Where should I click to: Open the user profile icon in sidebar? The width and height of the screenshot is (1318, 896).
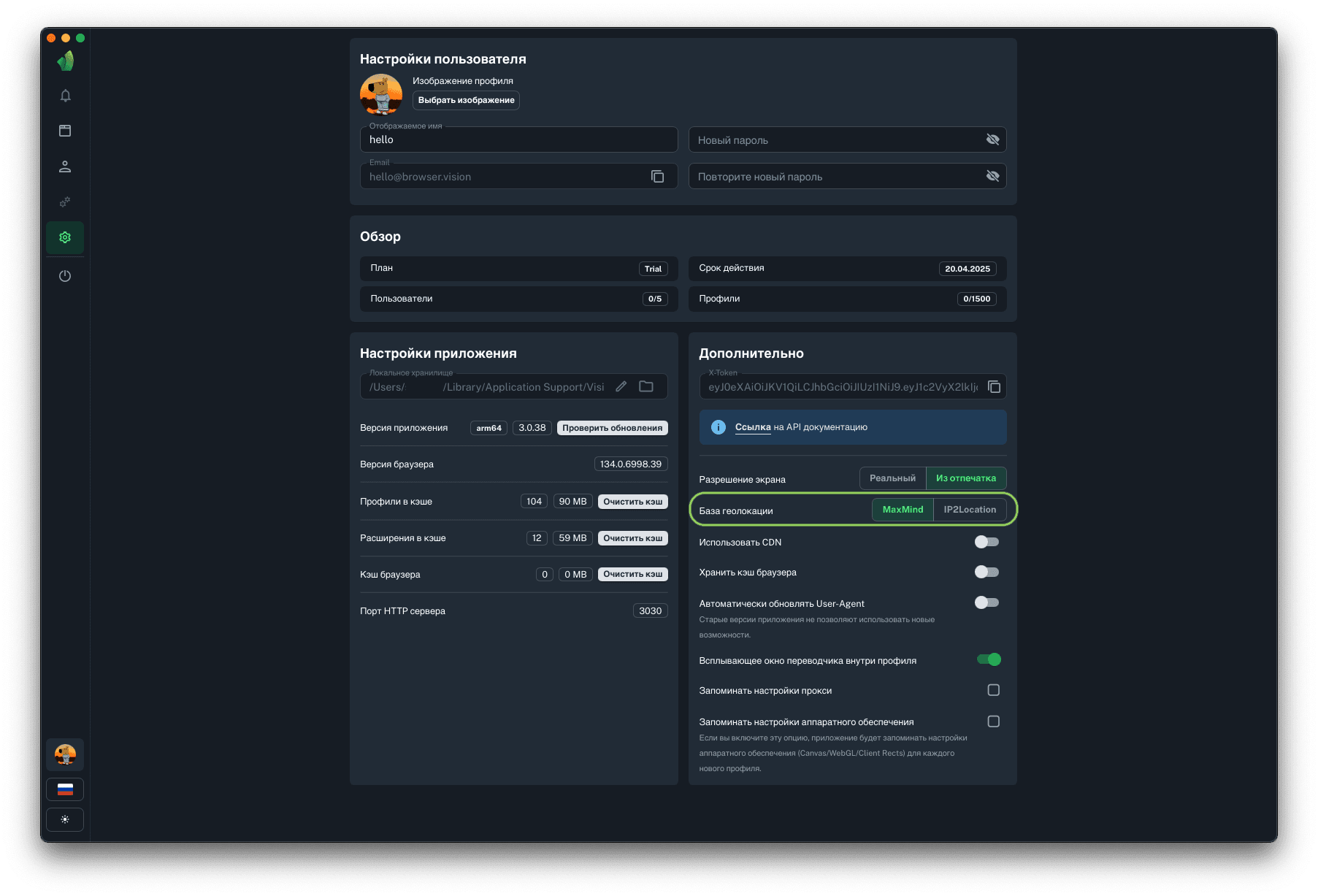(65, 166)
